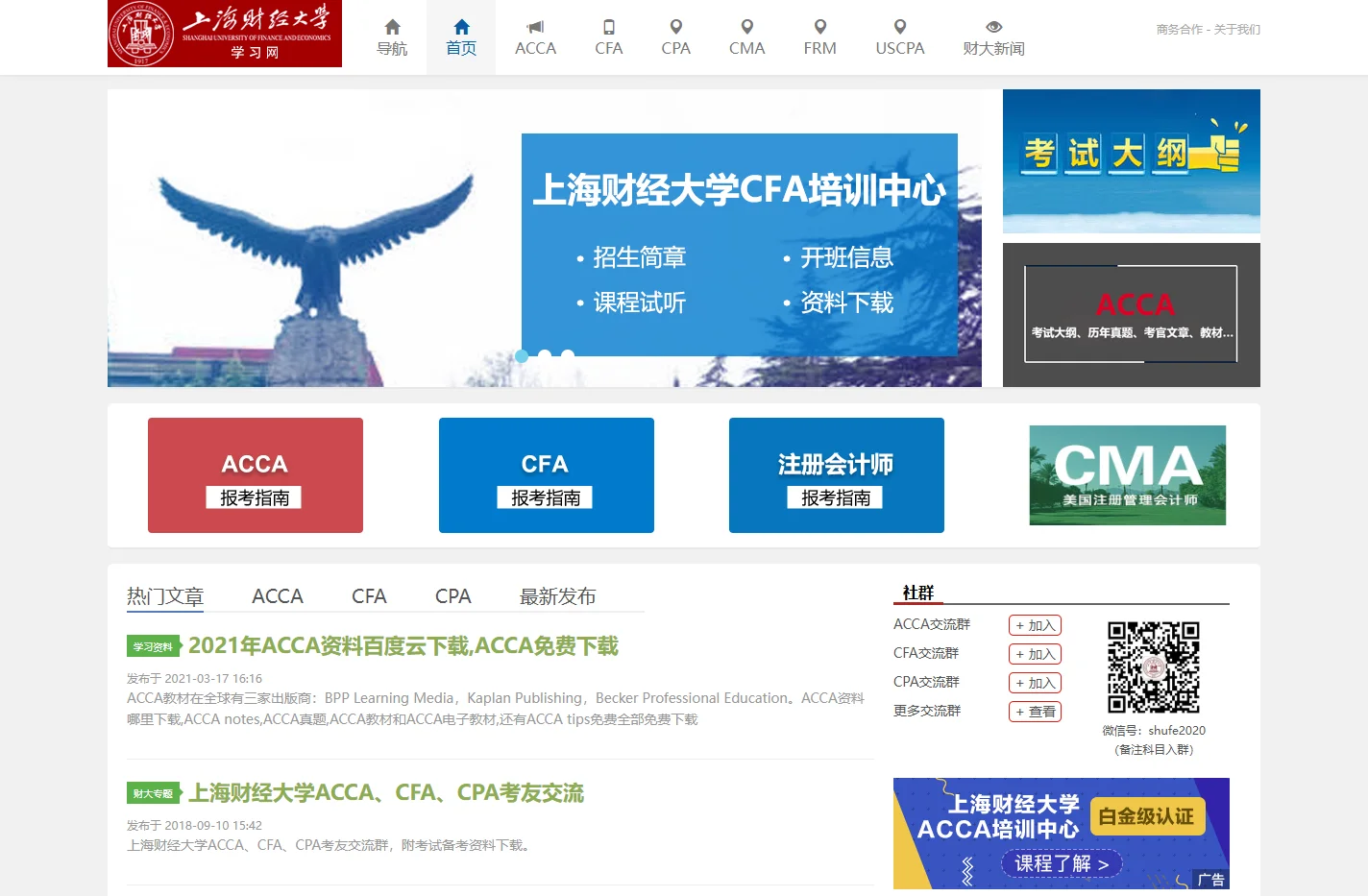The width and height of the screenshot is (1368, 896).
Task: Click 加入 next to CFA交流群
Action: click(x=1035, y=654)
